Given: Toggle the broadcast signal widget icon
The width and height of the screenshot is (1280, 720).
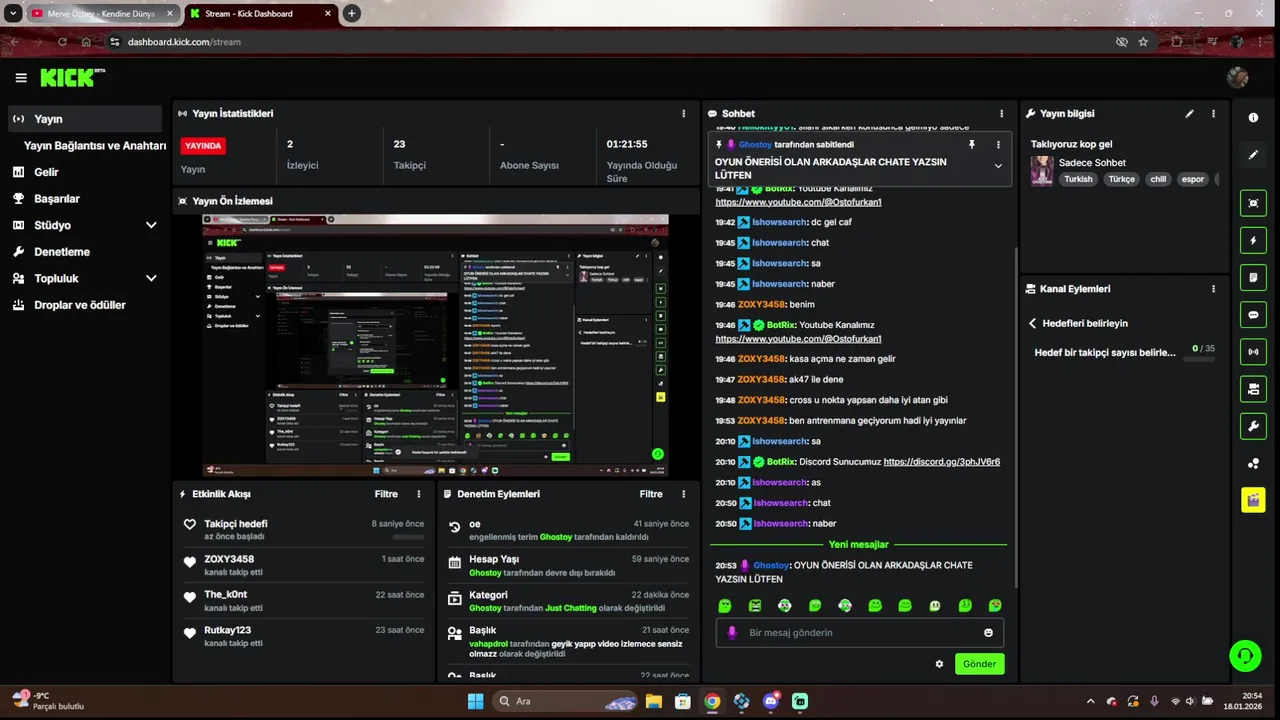Looking at the screenshot, I should tap(1253, 352).
